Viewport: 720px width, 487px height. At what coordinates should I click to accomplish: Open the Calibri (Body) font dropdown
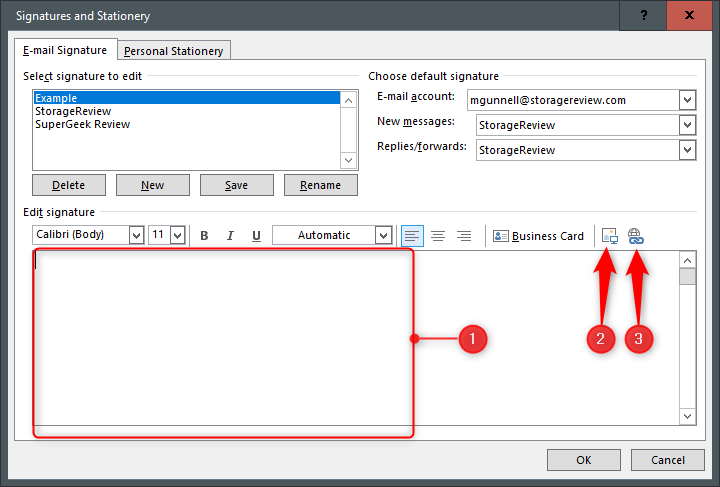coord(136,235)
